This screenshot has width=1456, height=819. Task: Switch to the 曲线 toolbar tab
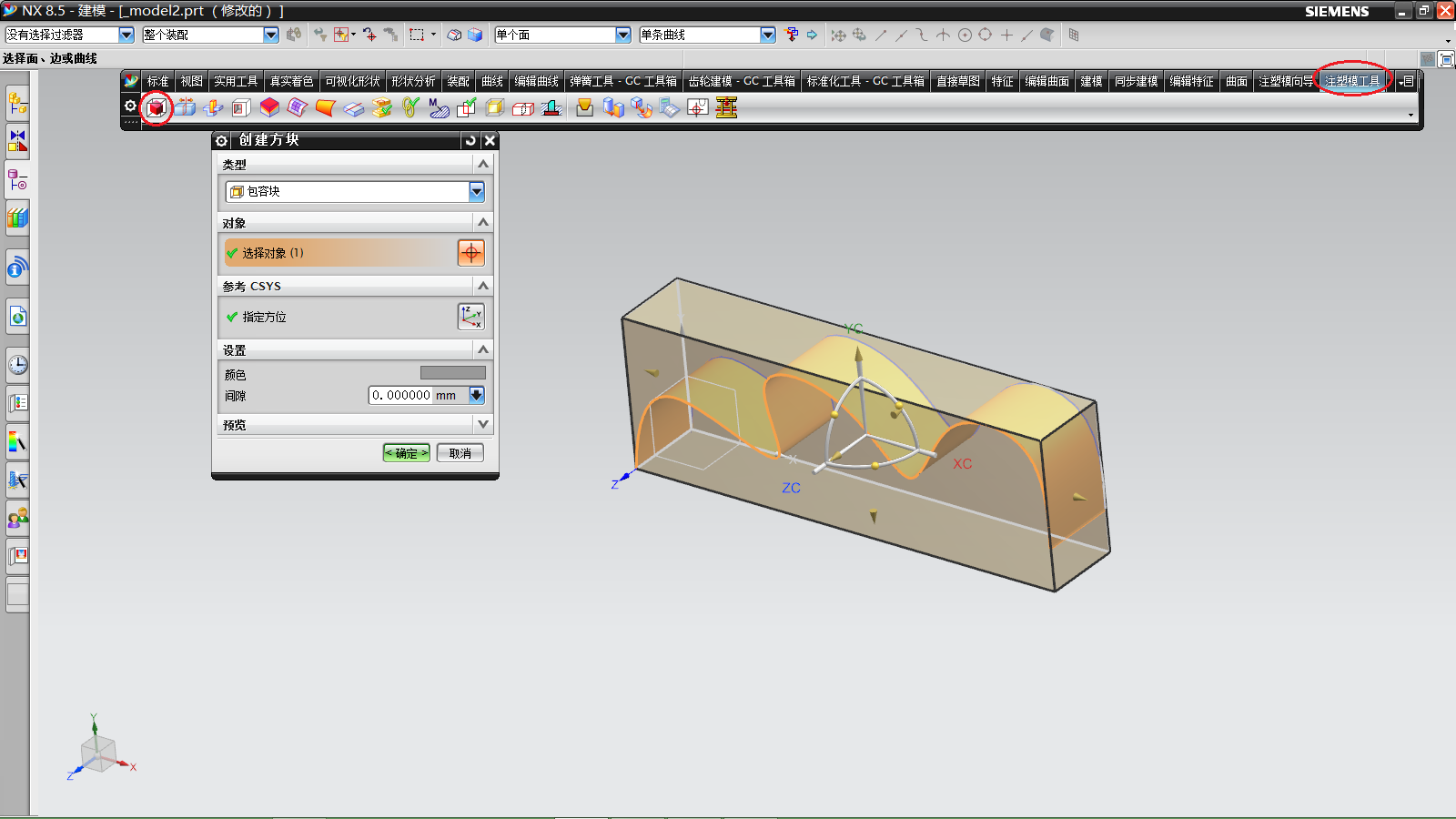(492, 81)
